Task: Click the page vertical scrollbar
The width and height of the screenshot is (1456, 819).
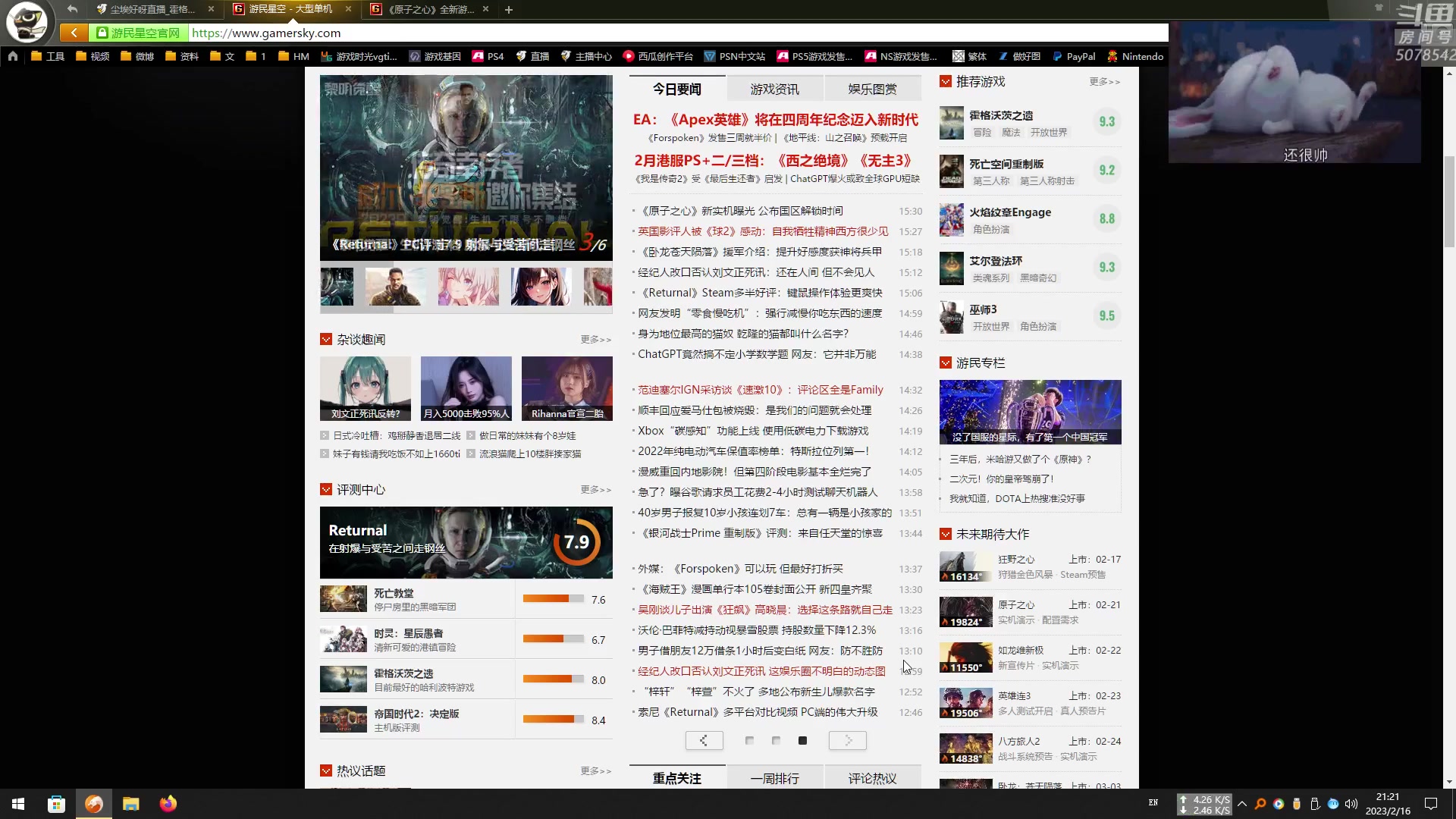Action: (1449, 201)
